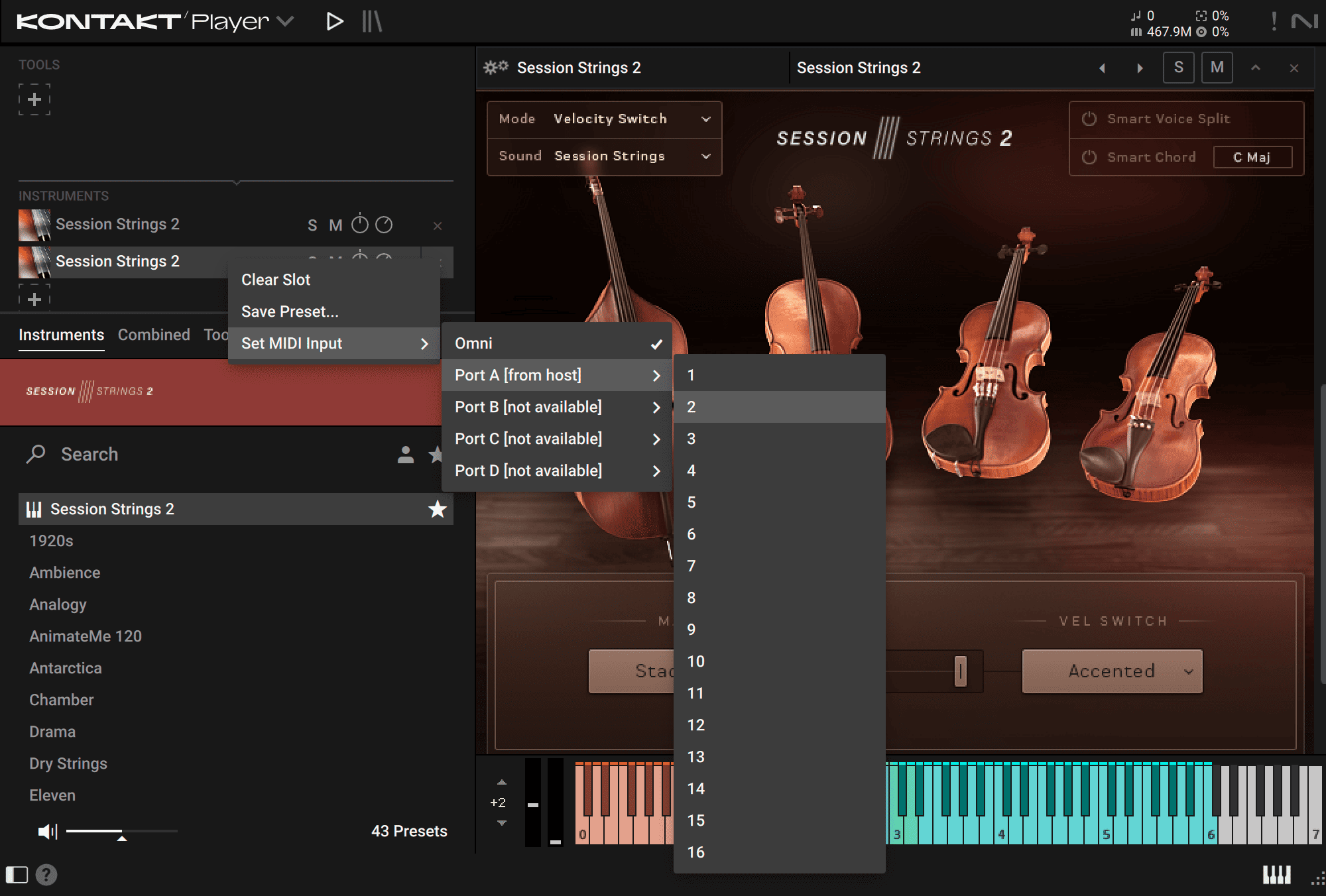The width and height of the screenshot is (1326, 896).
Task: Open Set MIDI Input submenu
Action: (334, 343)
